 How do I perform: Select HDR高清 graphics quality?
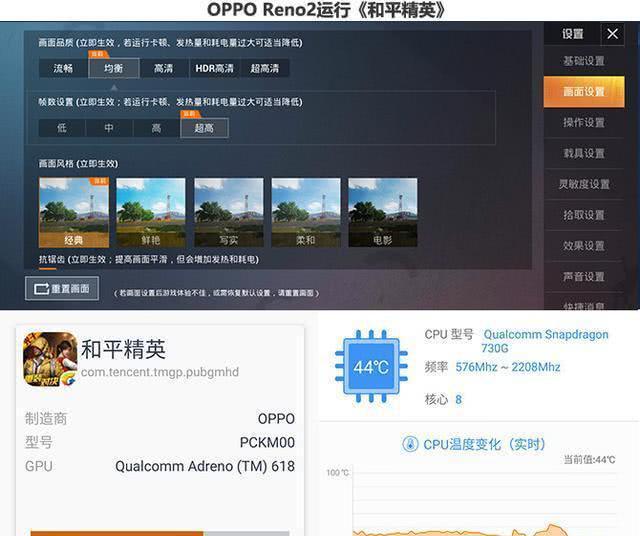(214, 68)
